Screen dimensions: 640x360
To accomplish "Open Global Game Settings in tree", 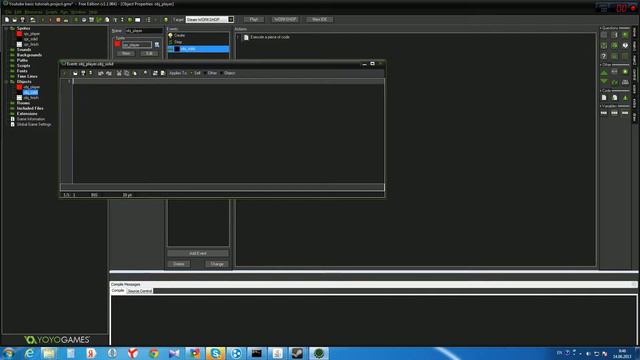I will pos(34,124).
